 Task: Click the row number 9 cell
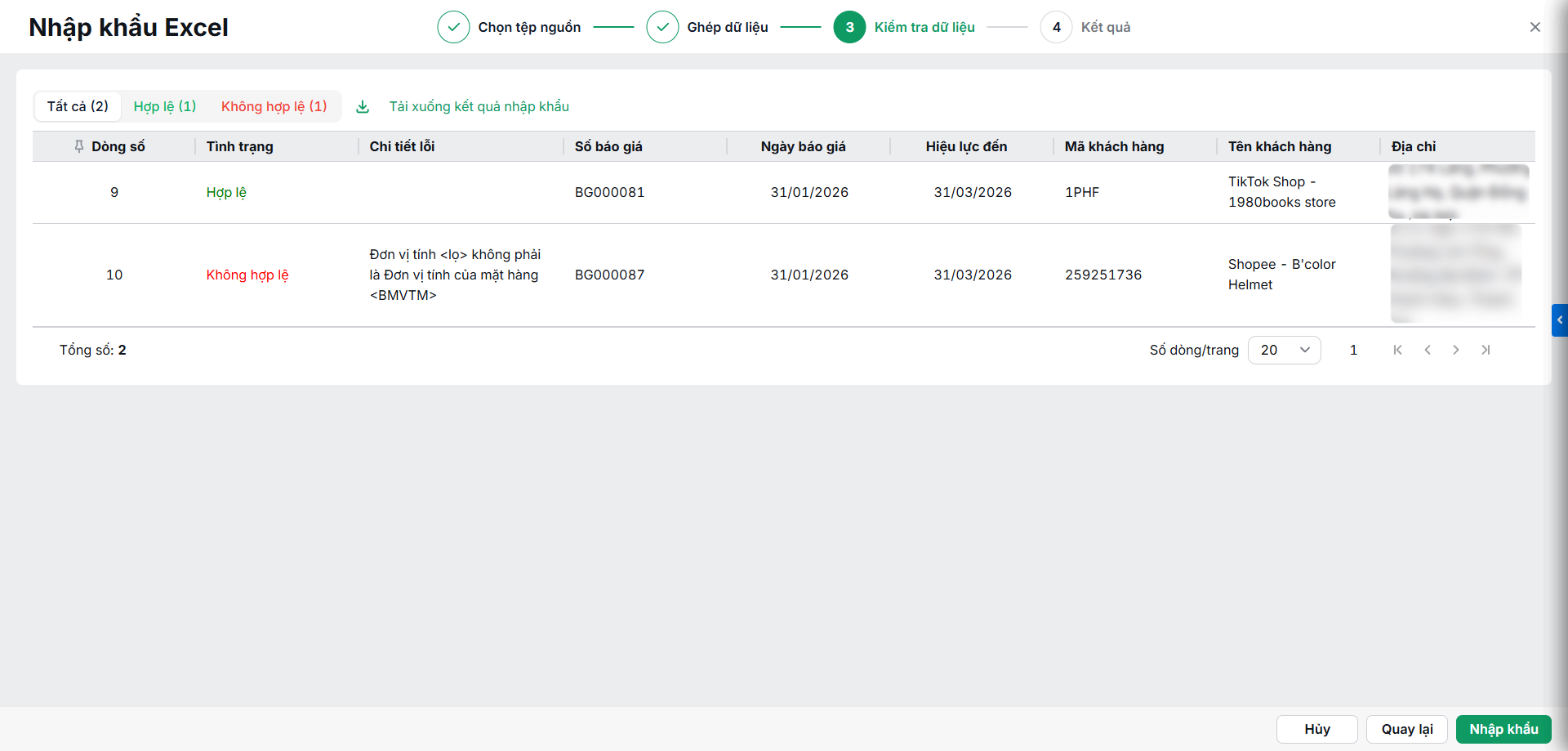tap(114, 192)
